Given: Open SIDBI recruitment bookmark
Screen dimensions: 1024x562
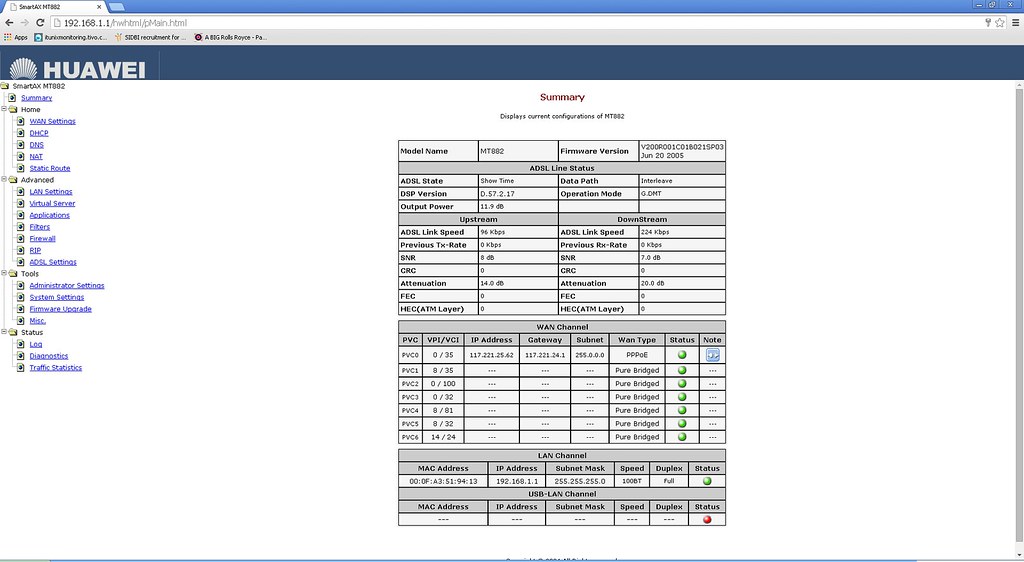Looking at the screenshot, I should pyautogui.click(x=150, y=38).
